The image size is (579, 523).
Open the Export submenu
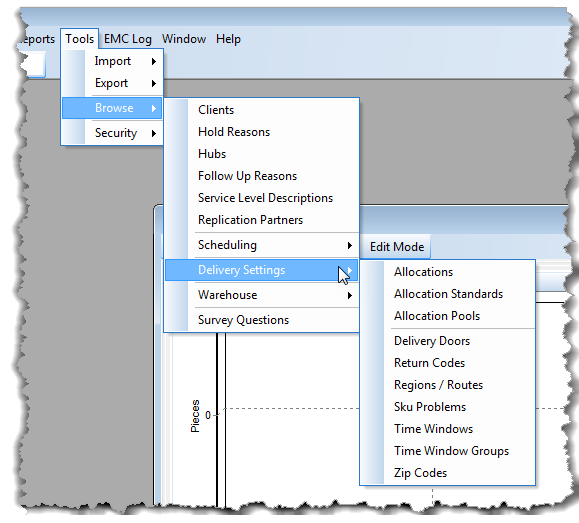[x=112, y=83]
